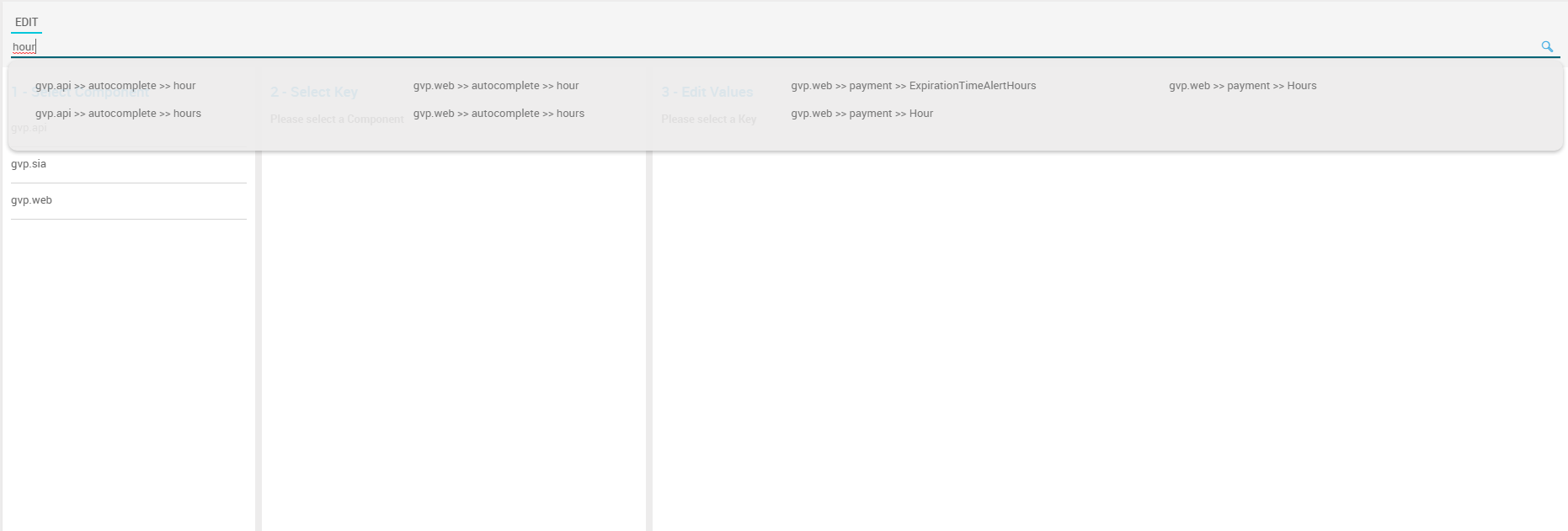Switch to the EDIT tab
The width and height of the screenshot is (1568, 531).
pyautogui.click(x=26, y=23)
